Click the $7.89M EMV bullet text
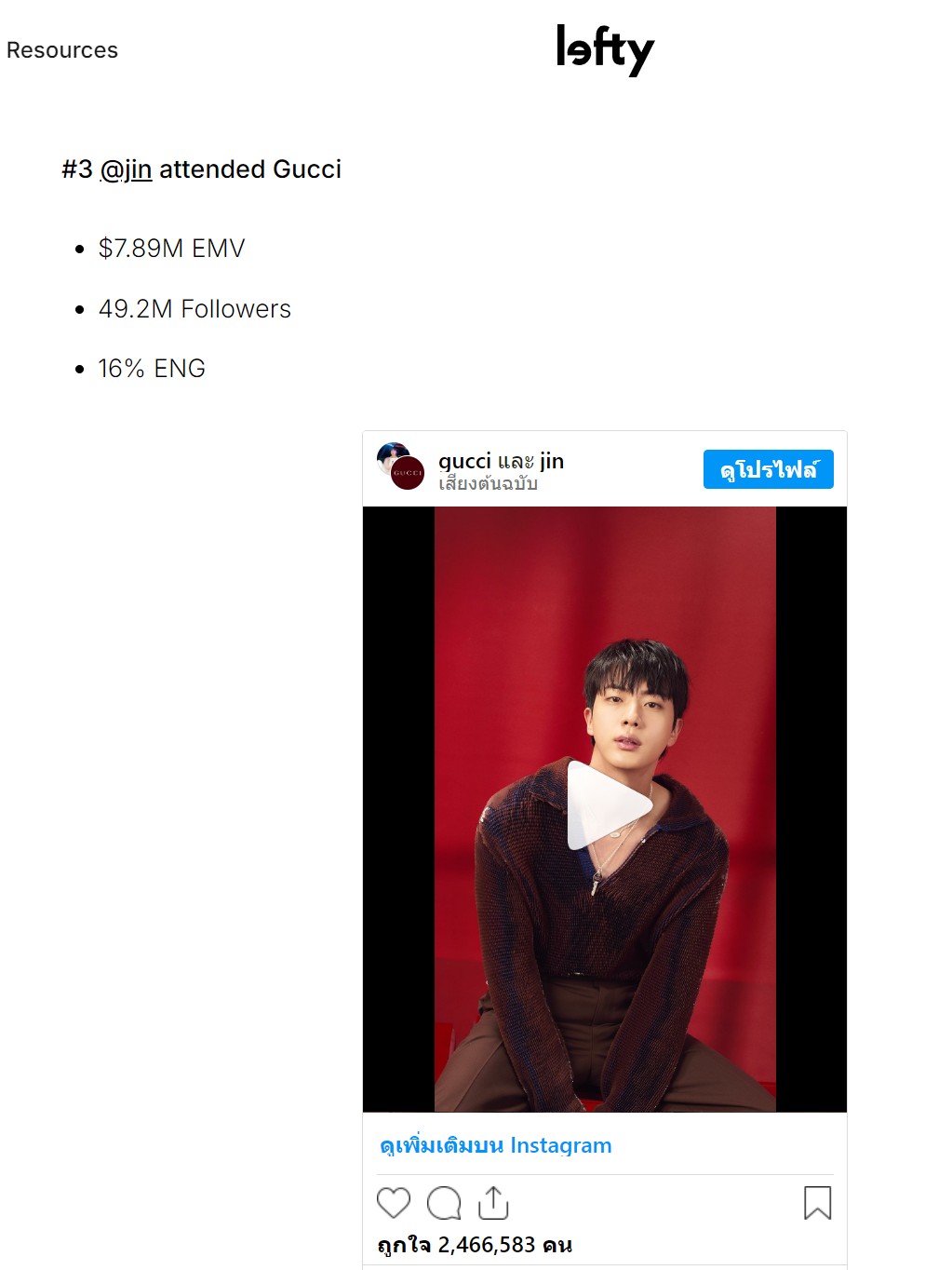This screenshot has height=1270, width=952. [x=172, y=249]
